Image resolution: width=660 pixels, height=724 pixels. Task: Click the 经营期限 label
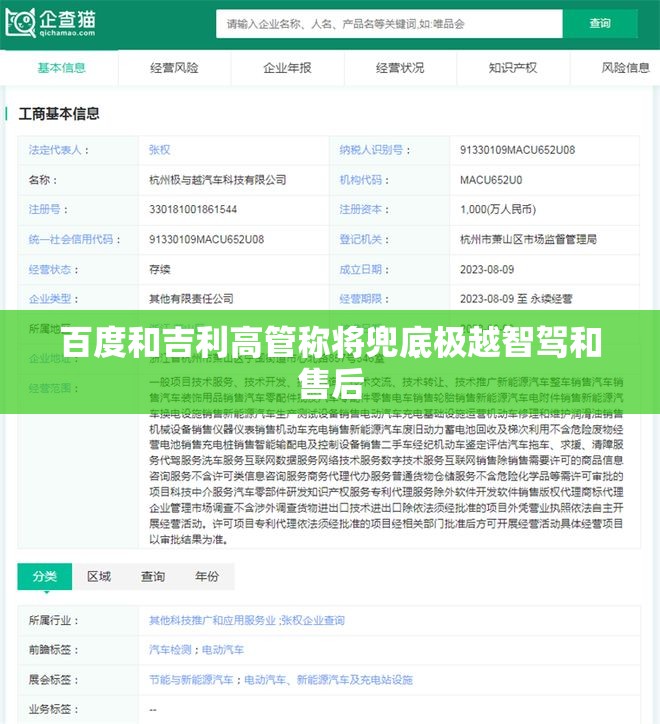[364, 299]
